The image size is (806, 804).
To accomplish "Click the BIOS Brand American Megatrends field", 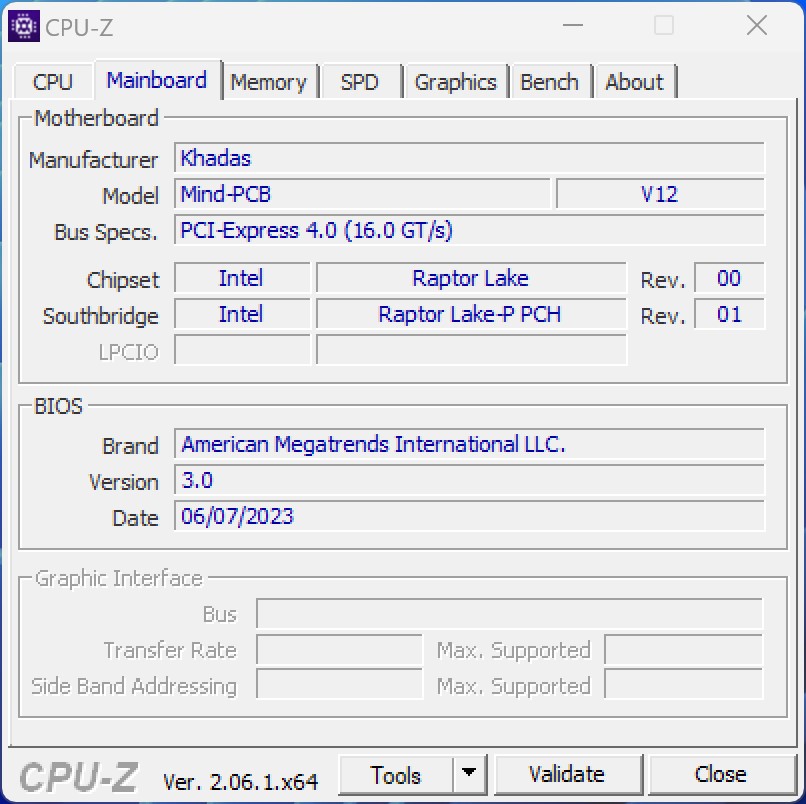I will [x=469, y=444].
